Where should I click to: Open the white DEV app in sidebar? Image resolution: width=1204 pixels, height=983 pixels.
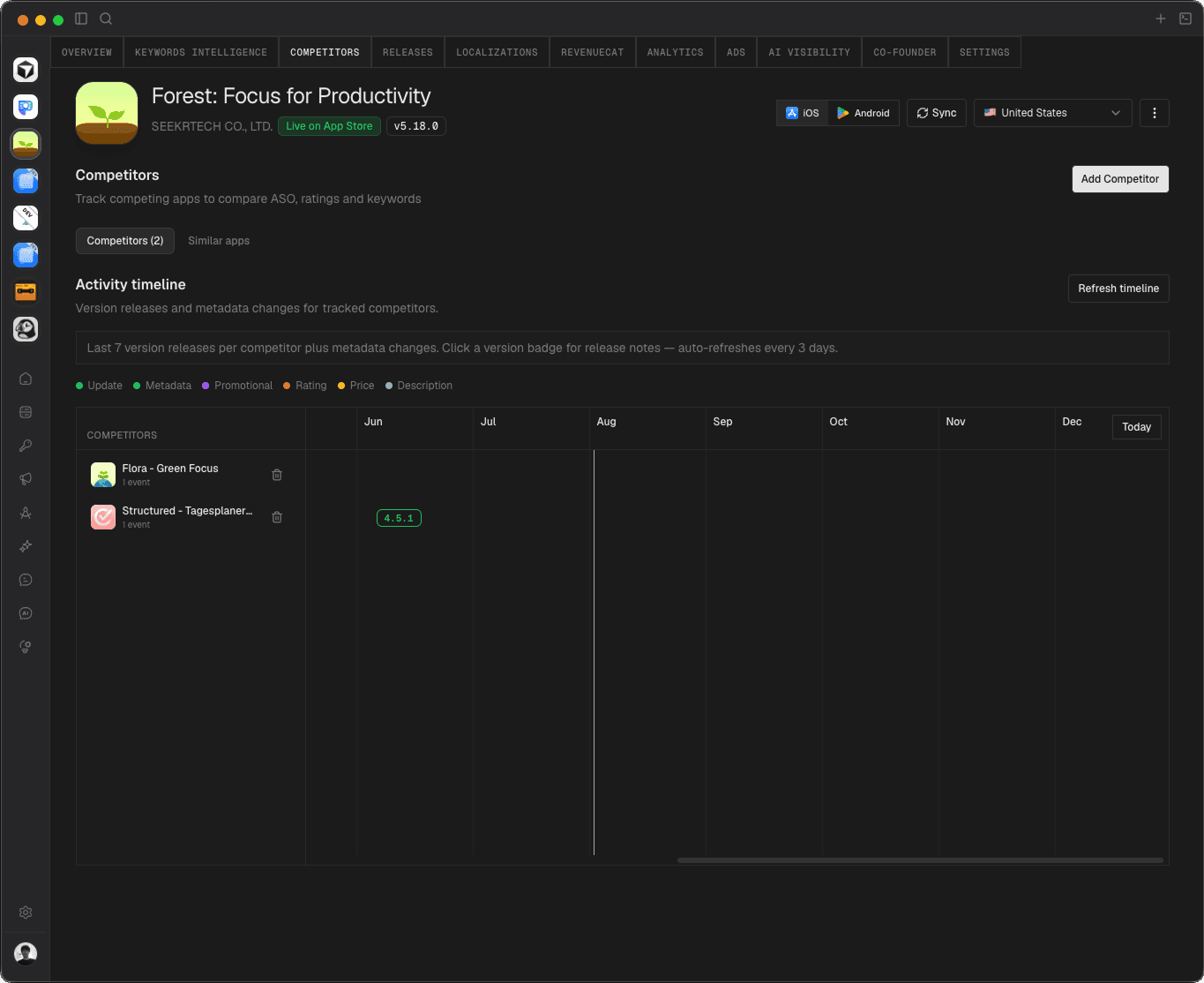[26, 217]
